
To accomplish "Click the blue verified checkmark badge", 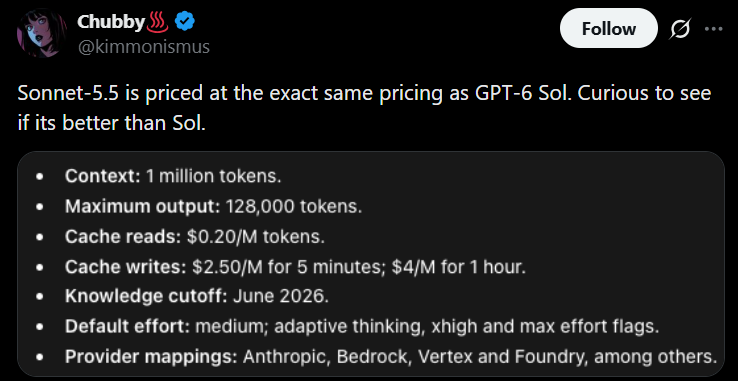I will tap(185, 22).
